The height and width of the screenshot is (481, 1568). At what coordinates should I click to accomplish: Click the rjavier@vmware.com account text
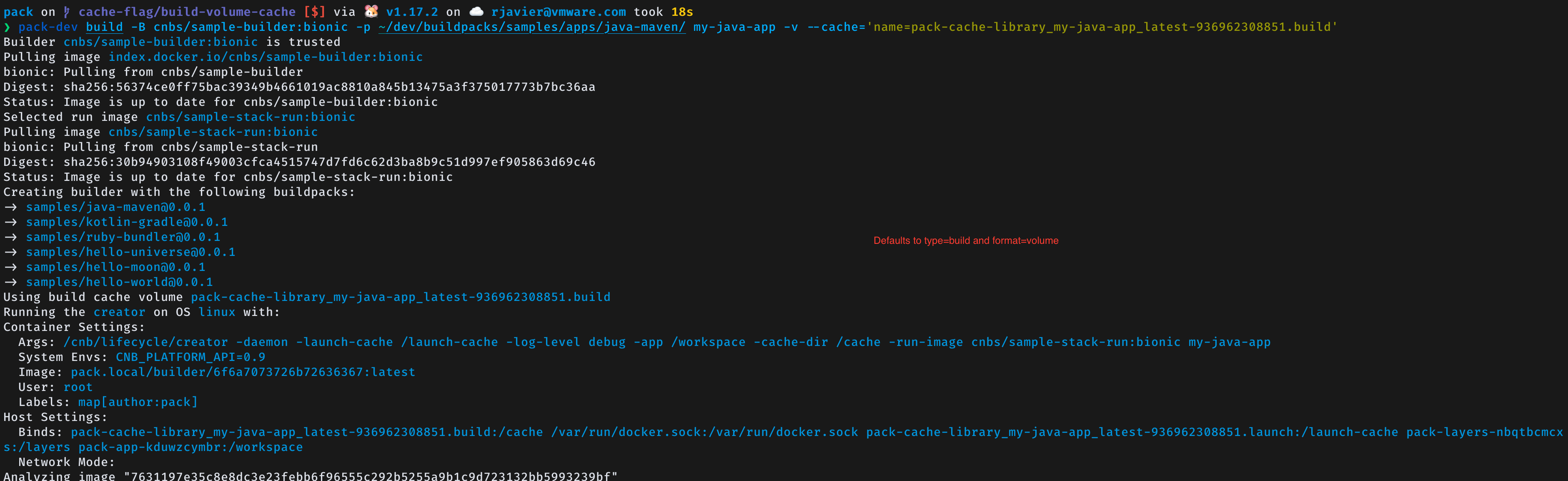point(558,12)
